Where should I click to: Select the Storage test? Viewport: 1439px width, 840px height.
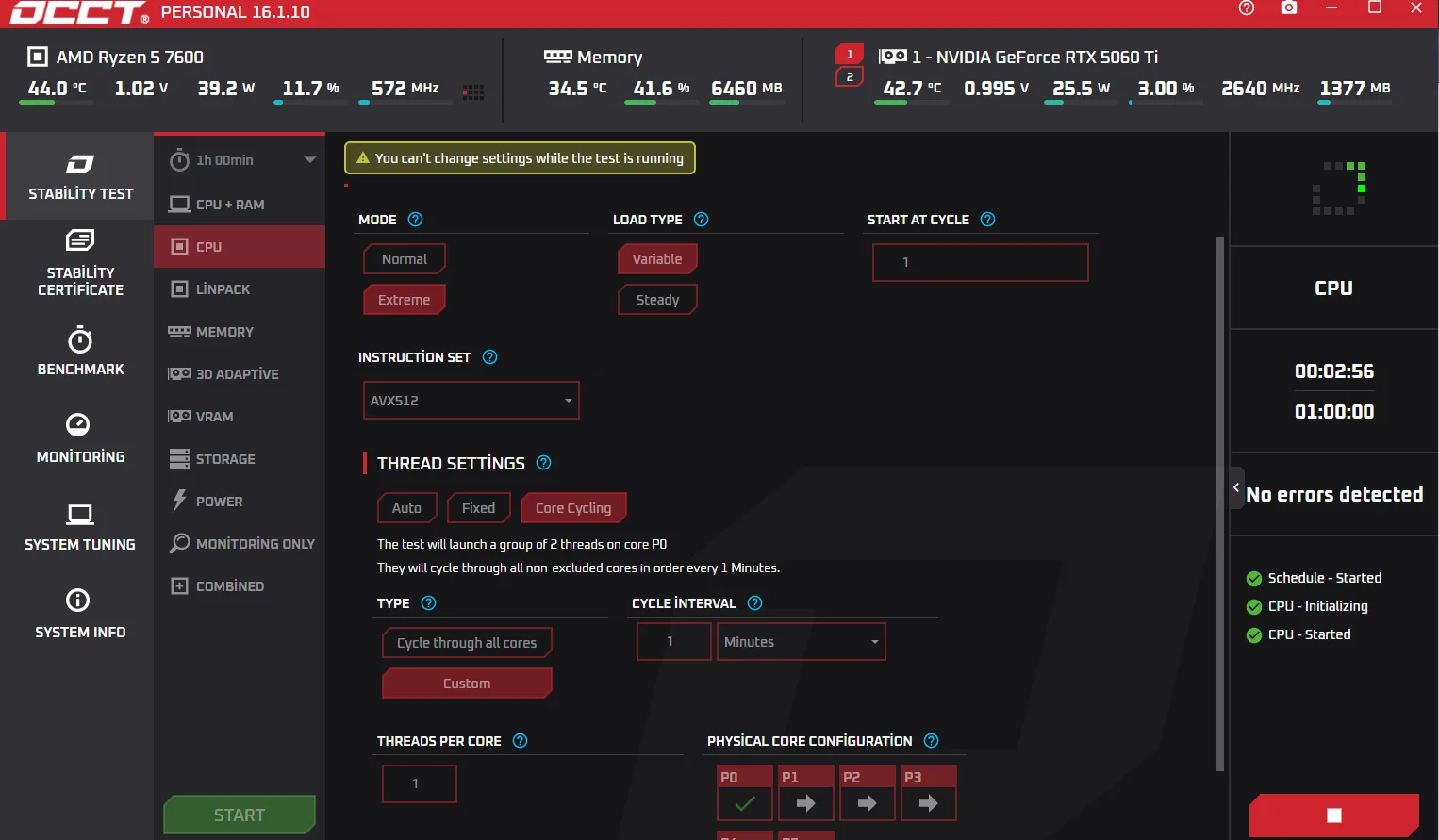point(240,458)
